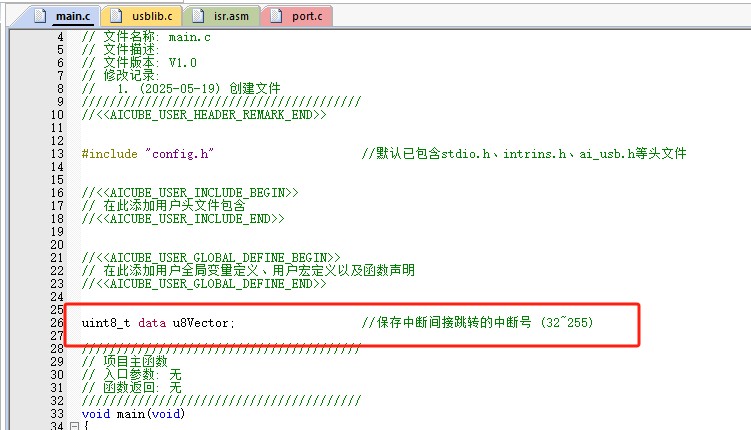The width and height of the screenshot is (751, 430).
Task: Click the AICUBE_USER_GLOBAL_DEFINE_END comment
Action: point(203,284)
